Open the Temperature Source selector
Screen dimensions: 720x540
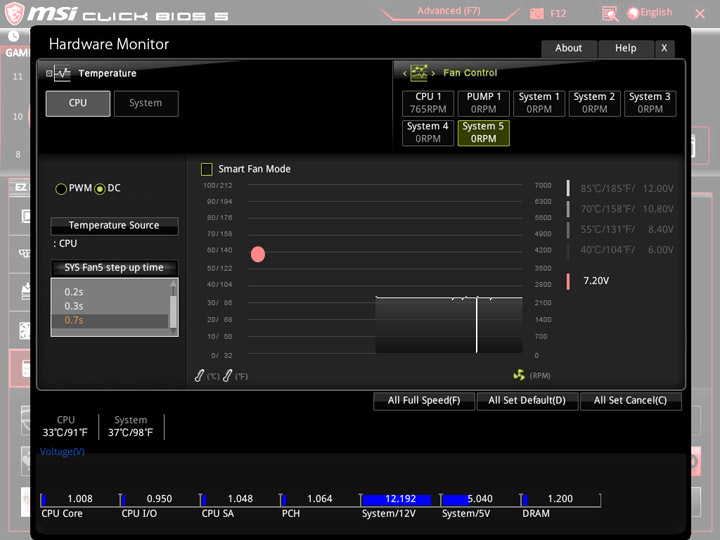[114, 226]
